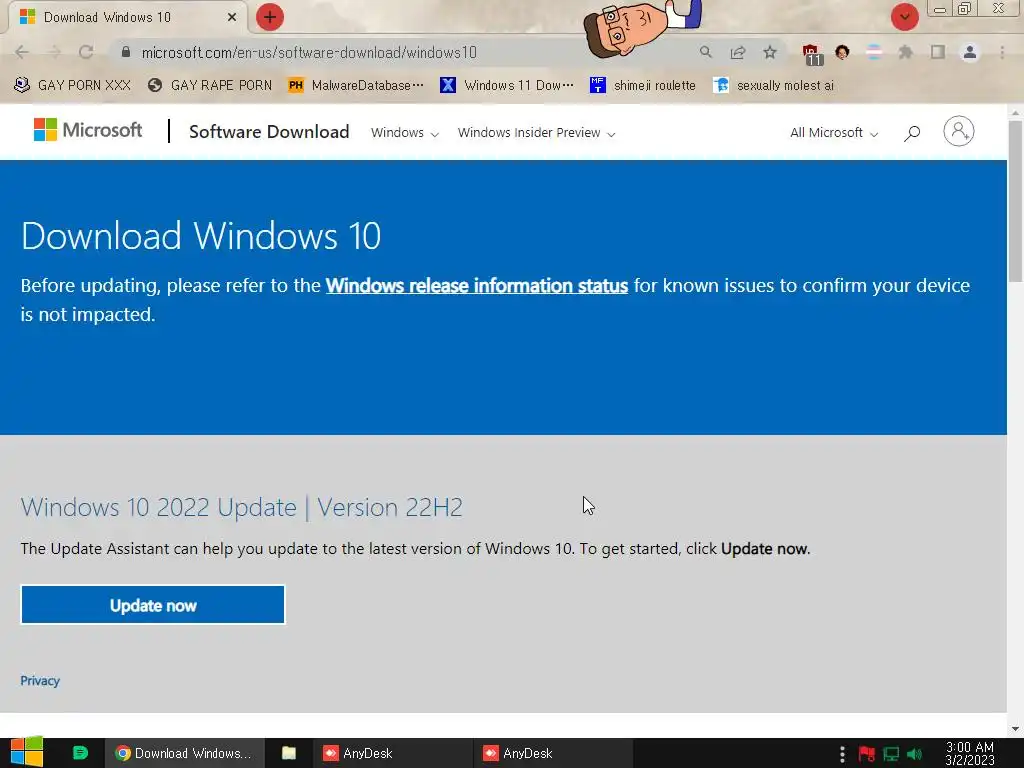Screen dimensions: 1024x768
Task: Go back with the browser back arrow
Action: (x=22, y=52)
